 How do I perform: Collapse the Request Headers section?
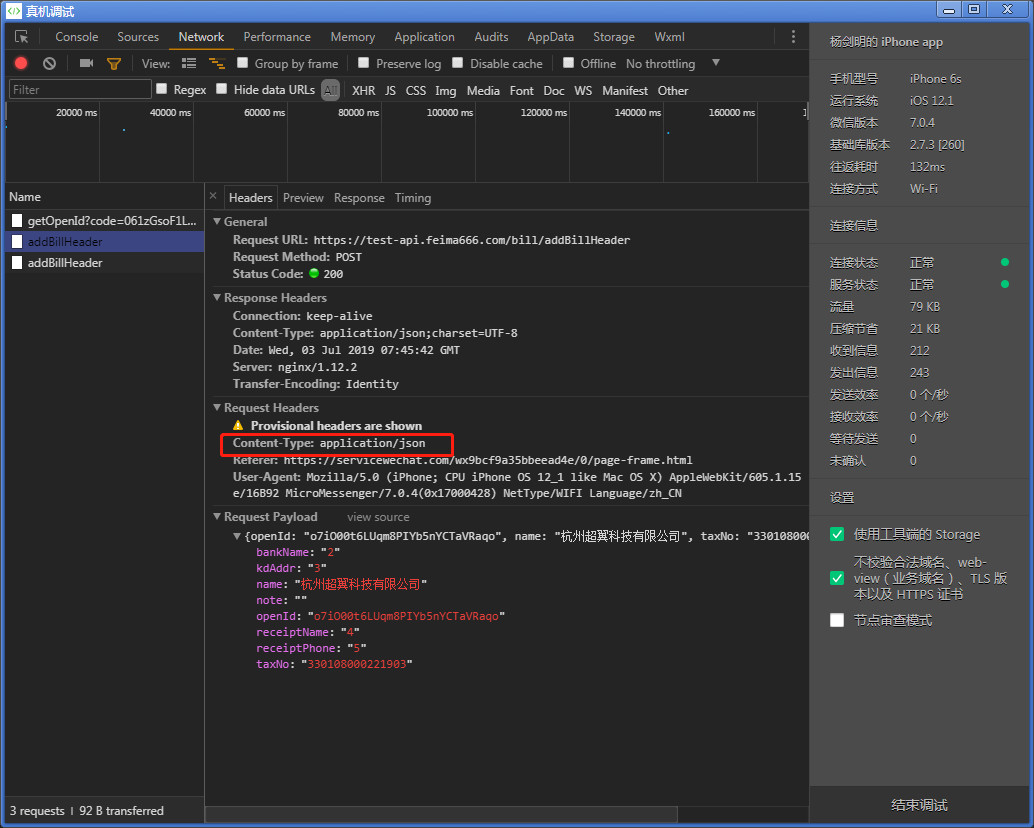(217, 407)
